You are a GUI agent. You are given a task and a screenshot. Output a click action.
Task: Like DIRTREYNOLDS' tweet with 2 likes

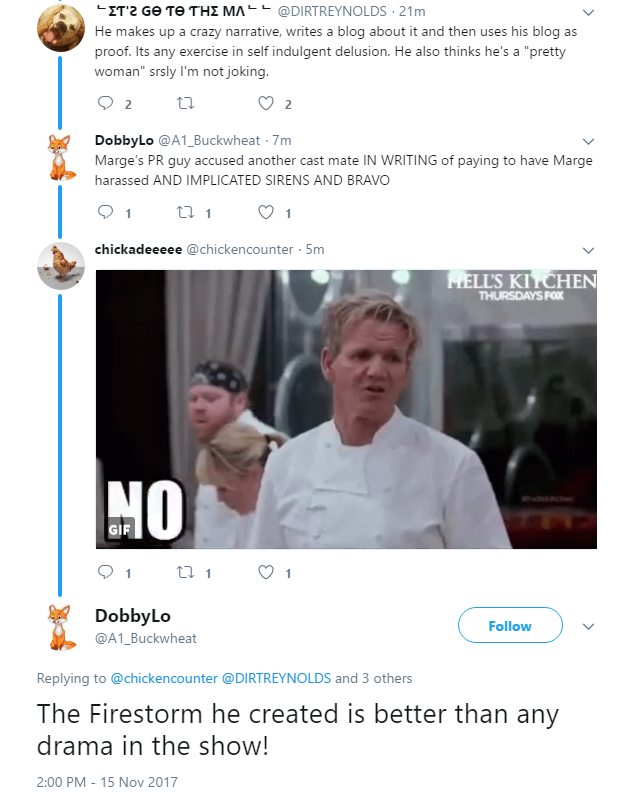266,103
